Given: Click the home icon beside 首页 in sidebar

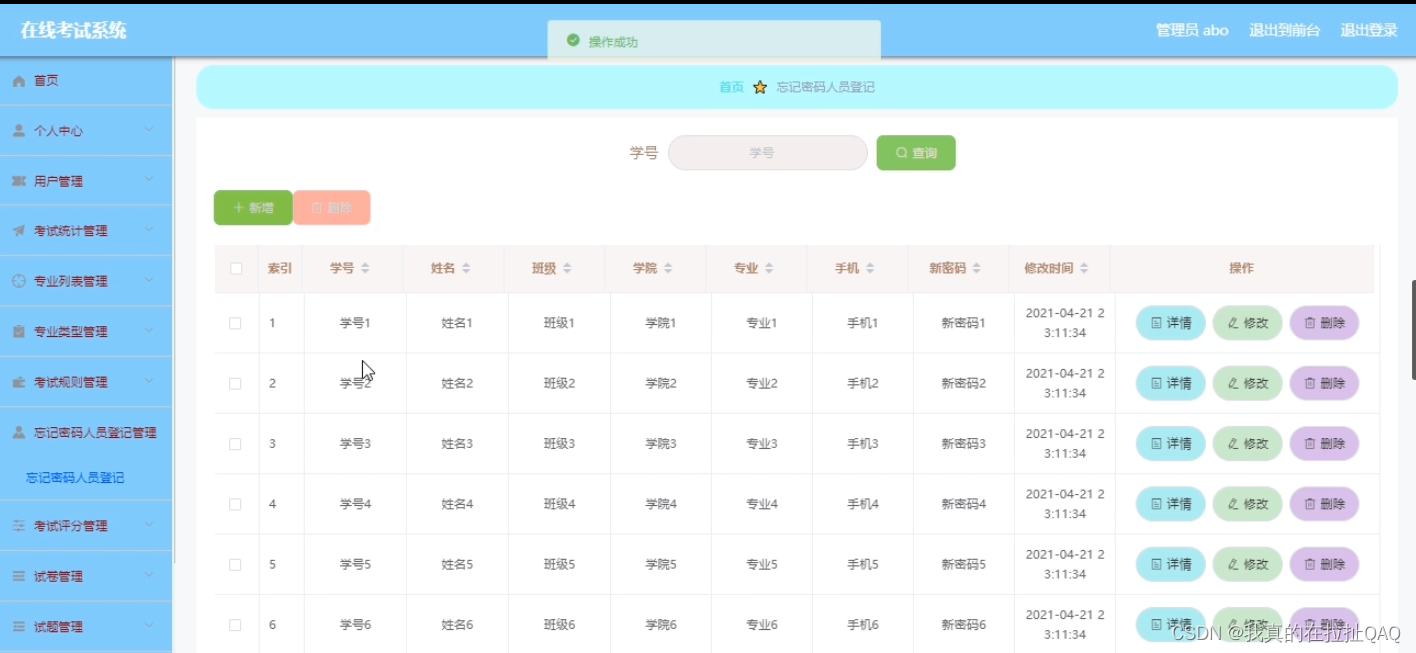Looking at the screenshot, I should pyautogui.click(x=18, y=81).
